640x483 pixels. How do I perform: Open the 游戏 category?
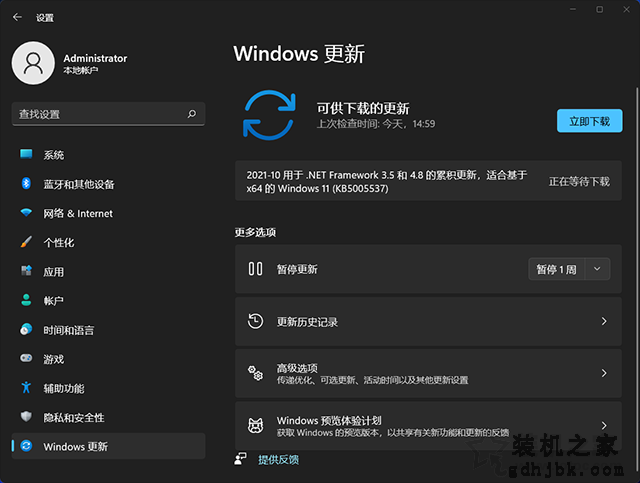click(x=108, y=359)
